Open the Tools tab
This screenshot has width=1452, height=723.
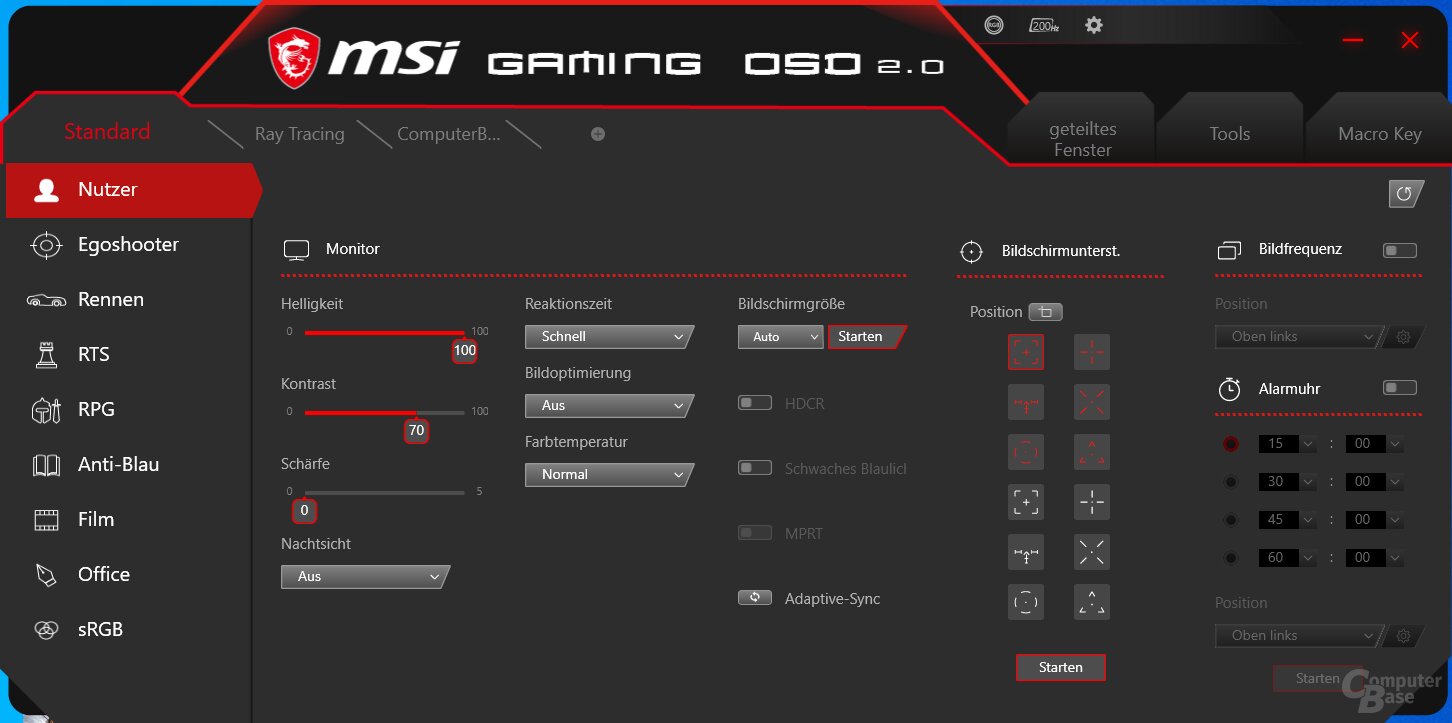(1229, 134)
